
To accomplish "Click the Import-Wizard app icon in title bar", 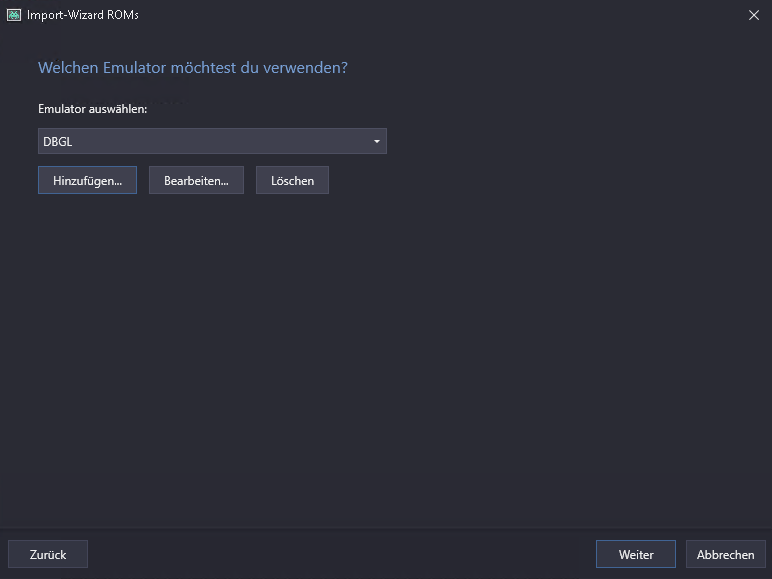I will tap(14, 15).
